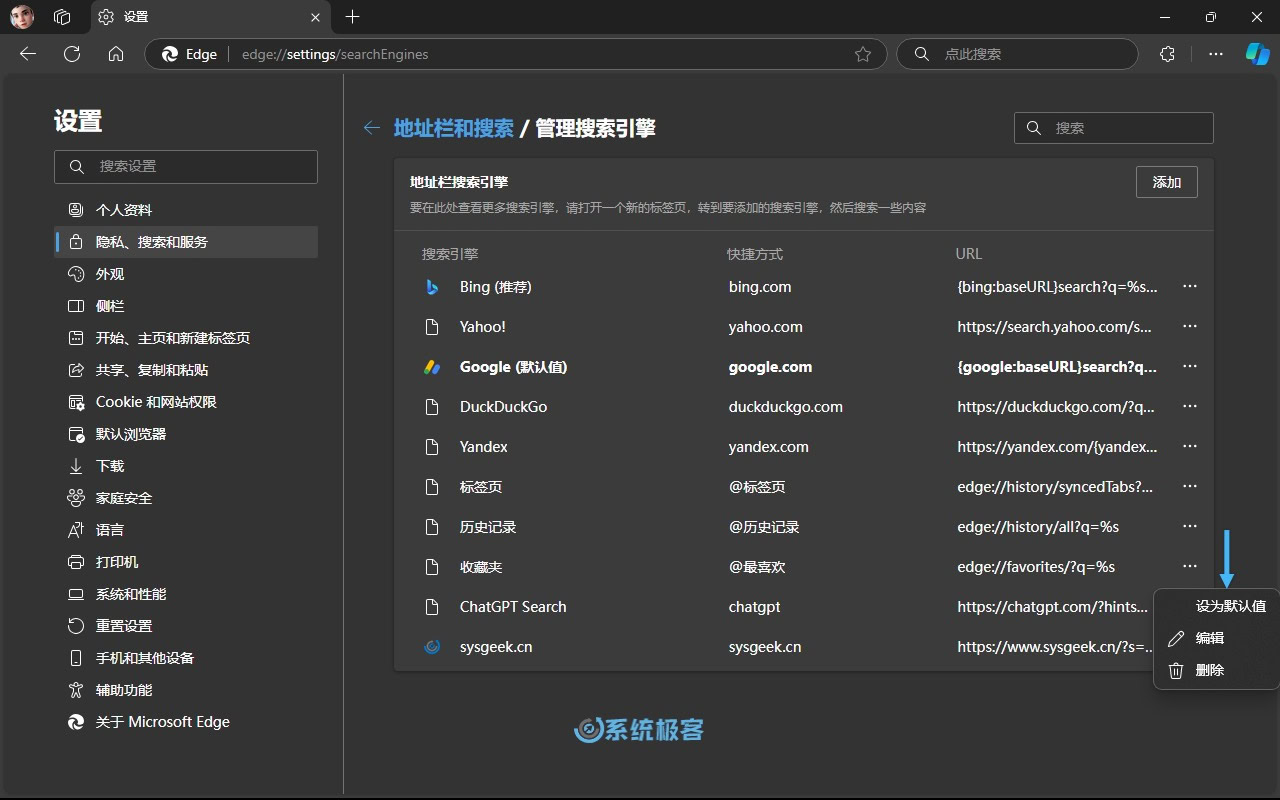Image resolution: width=1280 pixels, height=800 pixels.
Task: Open 外观 settings section
Action: [186, 274]
